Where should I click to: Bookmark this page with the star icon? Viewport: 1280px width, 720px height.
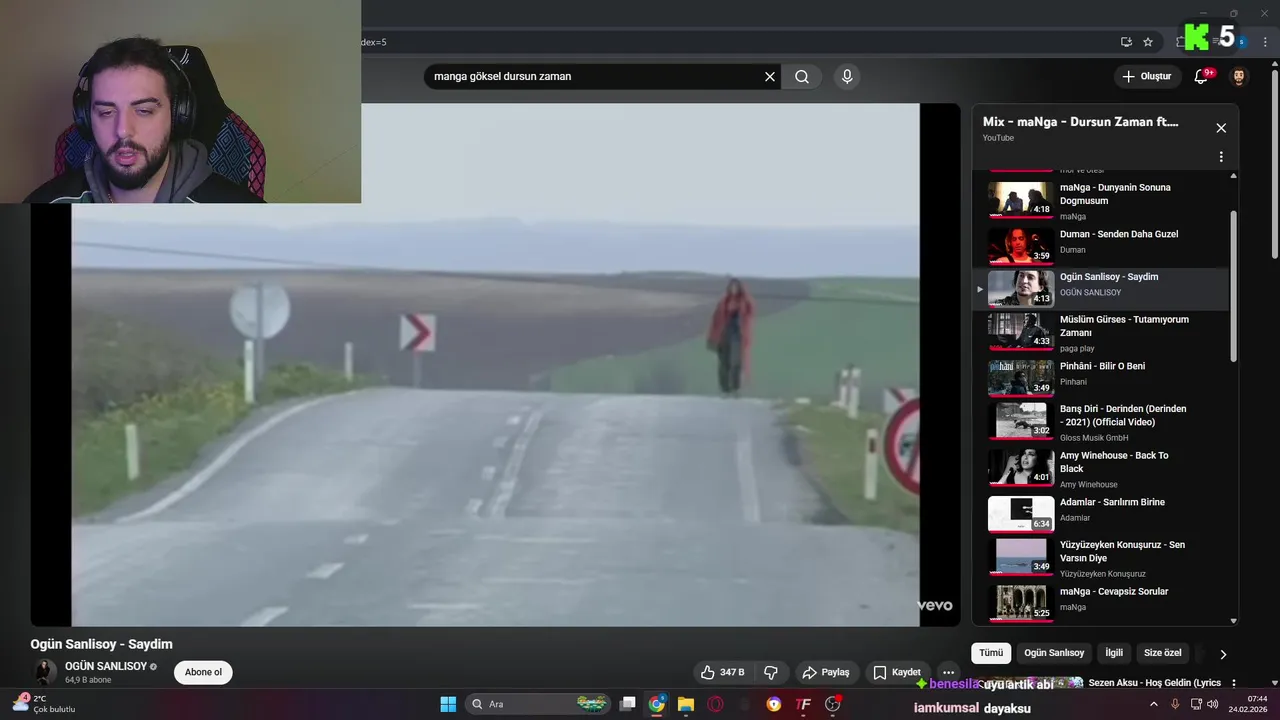coord(1148,42)
